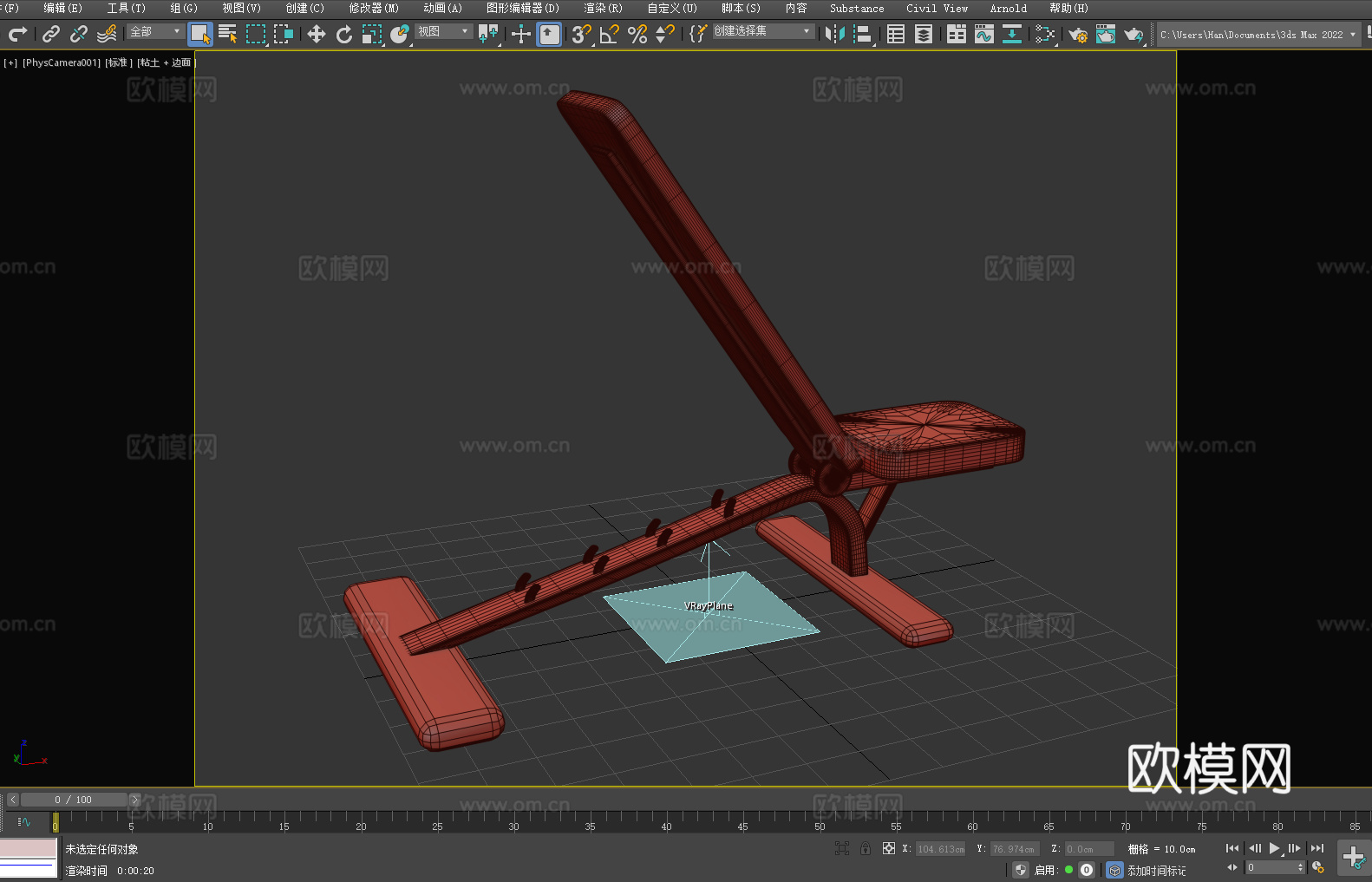Show the Ribbon toggle icon
The width and height of the screenshot is (1372, 882).
(x=957, y=34)
